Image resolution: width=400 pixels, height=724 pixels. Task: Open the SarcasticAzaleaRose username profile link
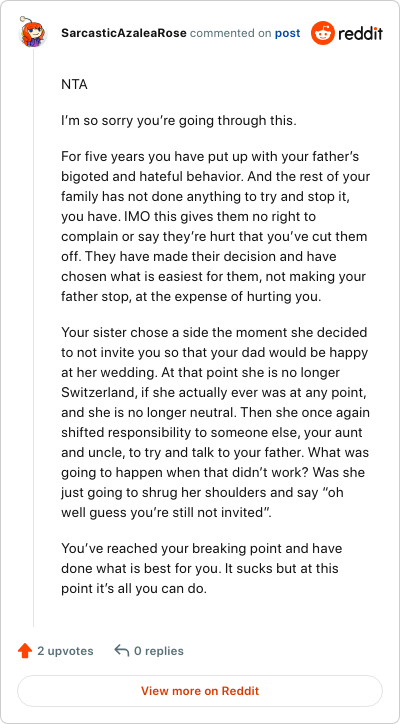[124, 33]
